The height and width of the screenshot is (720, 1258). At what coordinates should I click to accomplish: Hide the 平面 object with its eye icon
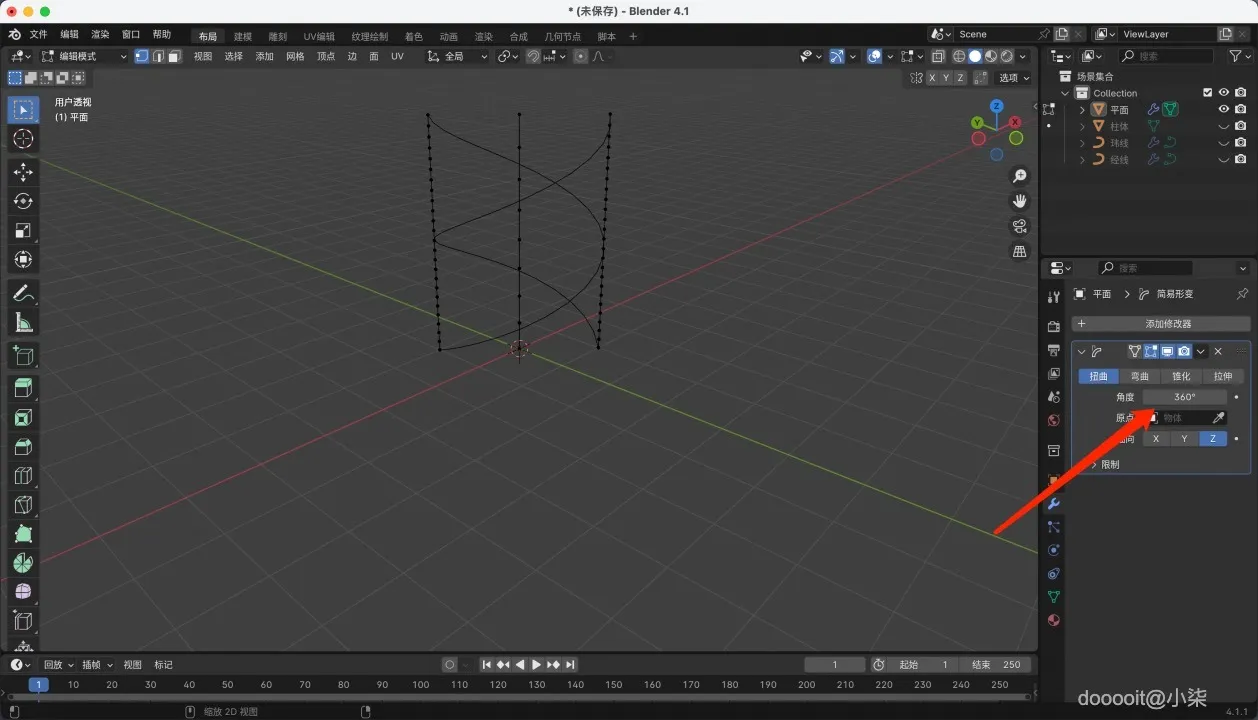click(1223, 110)
